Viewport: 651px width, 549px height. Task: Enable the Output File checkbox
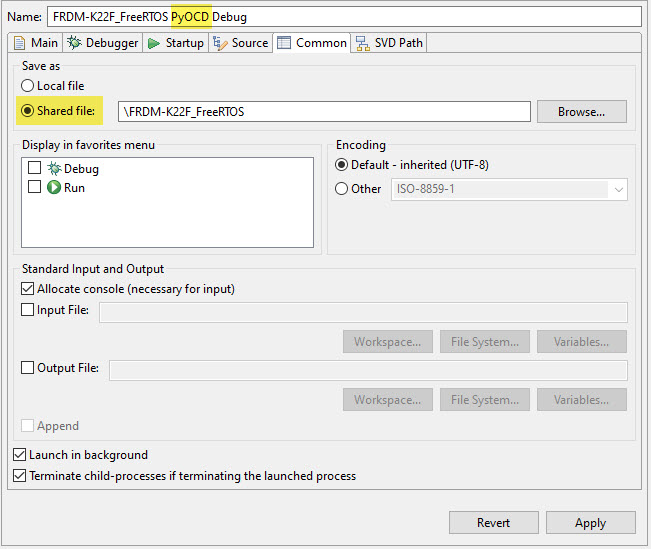coord(27,368)
